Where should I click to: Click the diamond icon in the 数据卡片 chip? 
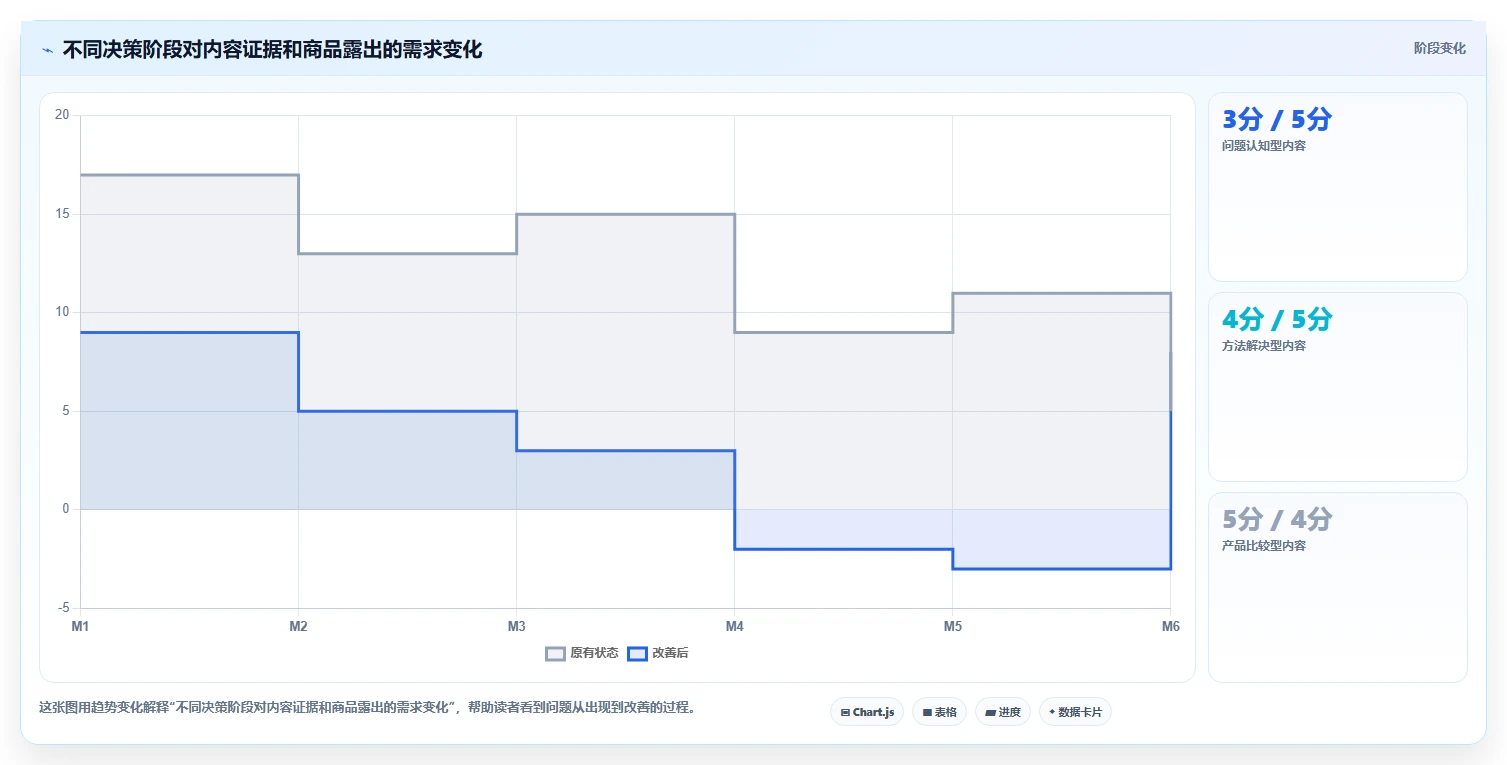[1052, 712]
